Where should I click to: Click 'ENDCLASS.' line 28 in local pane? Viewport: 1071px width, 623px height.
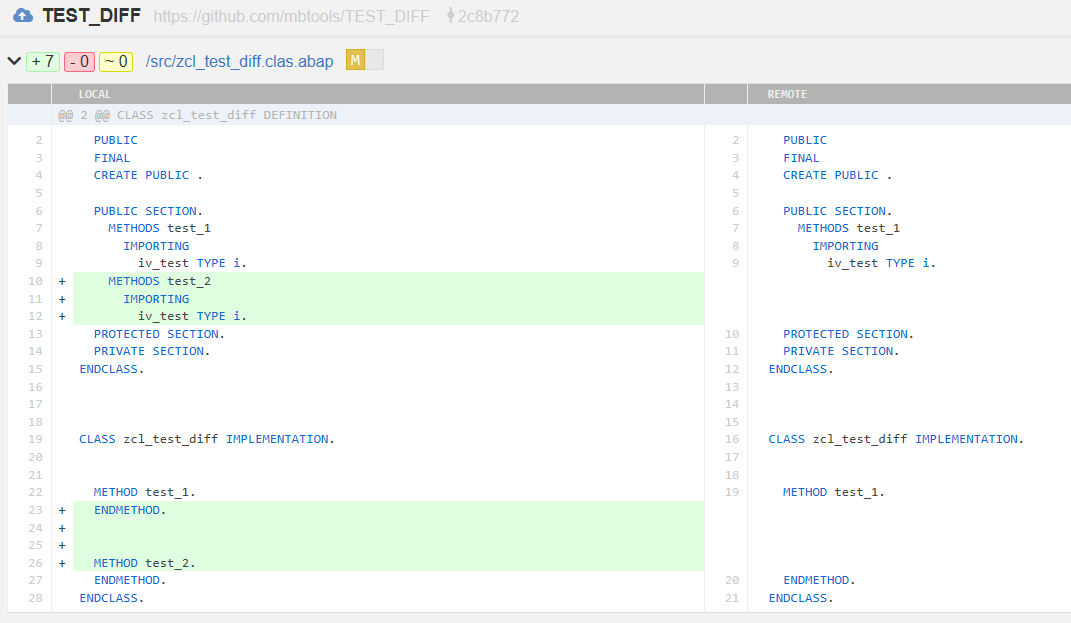pos(111,598)
